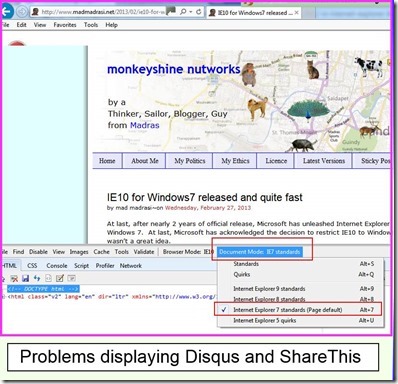
Task: Close the 'IE10 for Windows7 released' tab
Action: click(x=296, y=13)
